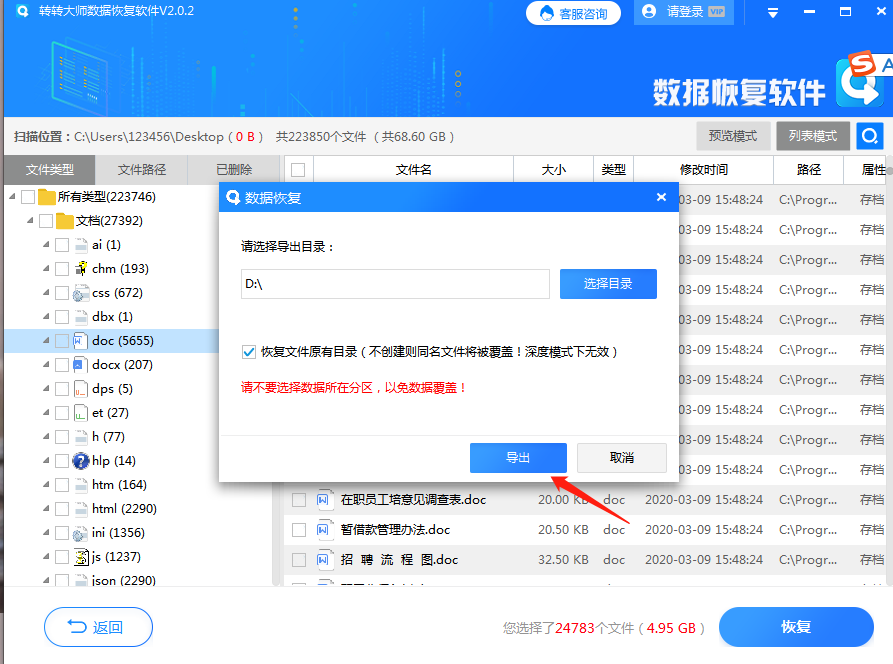Toggle the select-all checkbox in list header
The height and width of the screenshot is (664, 893).
[x=297, y=169]
